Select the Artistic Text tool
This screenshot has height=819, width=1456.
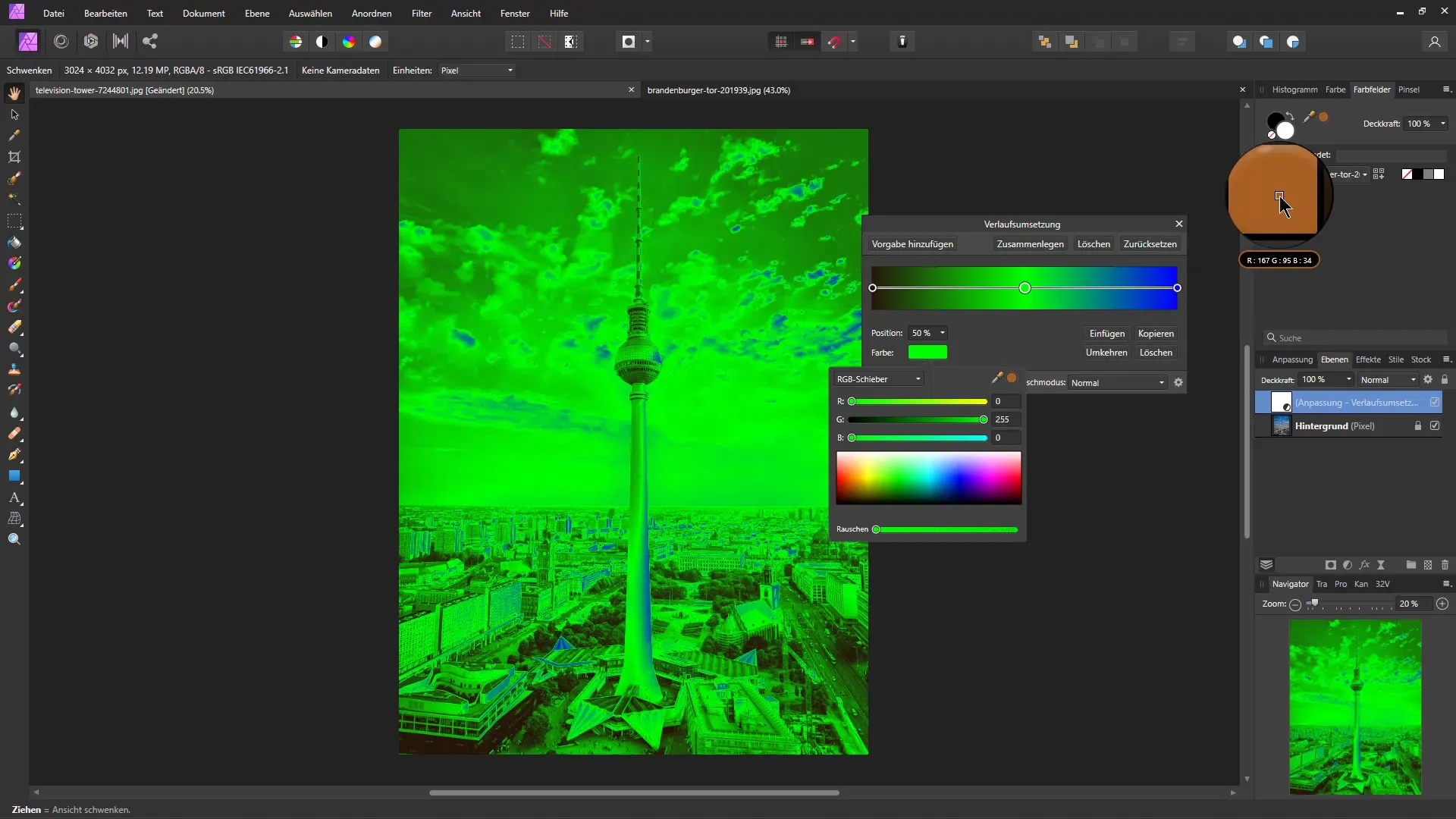click(x=14, y=497)
